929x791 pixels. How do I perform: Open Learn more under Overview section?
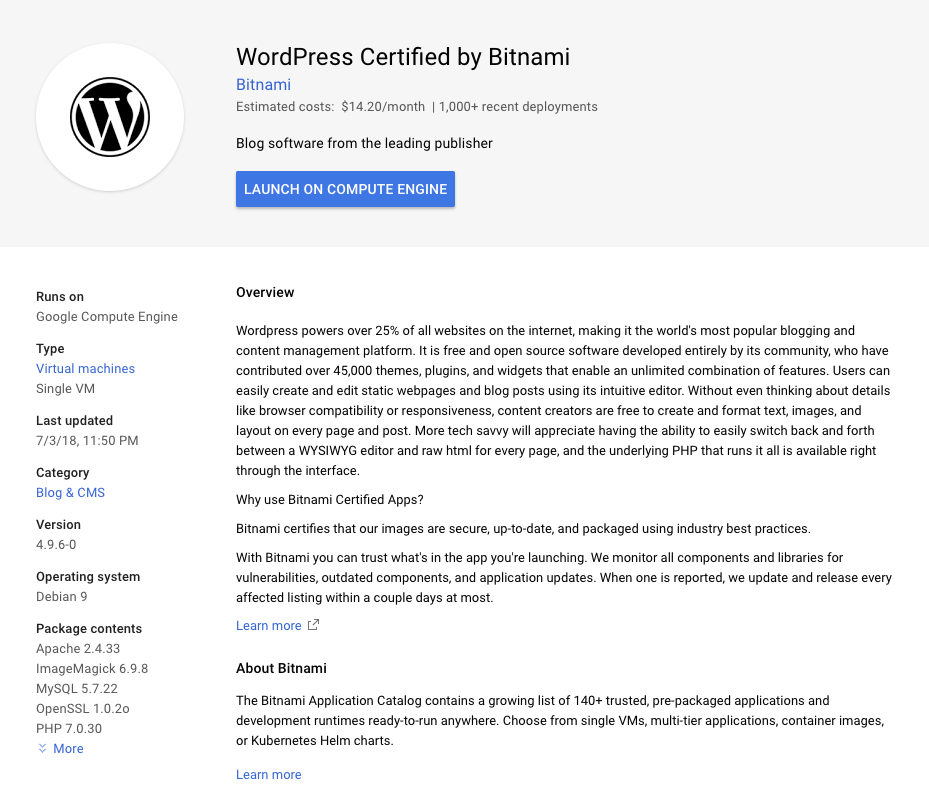268,626
